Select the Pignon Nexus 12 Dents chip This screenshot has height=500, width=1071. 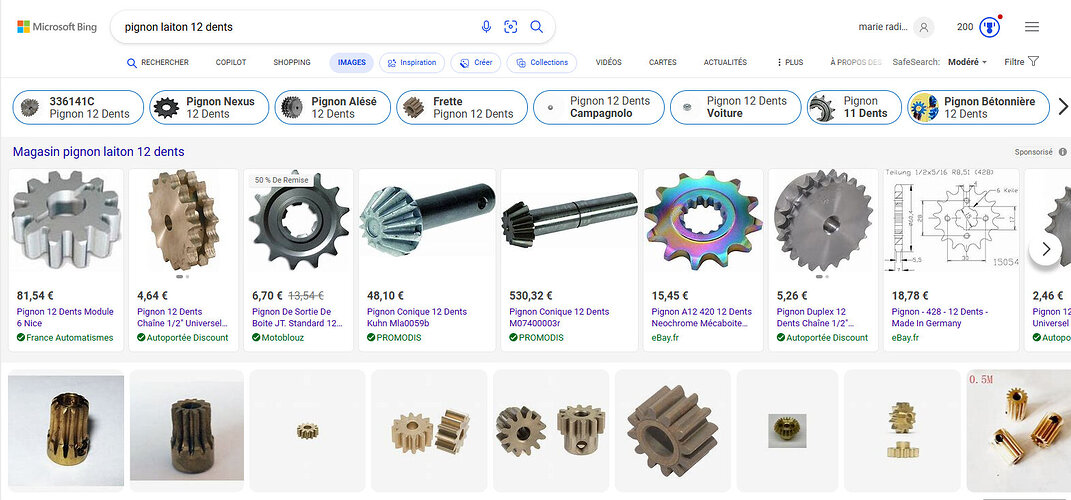coord(209,107)
